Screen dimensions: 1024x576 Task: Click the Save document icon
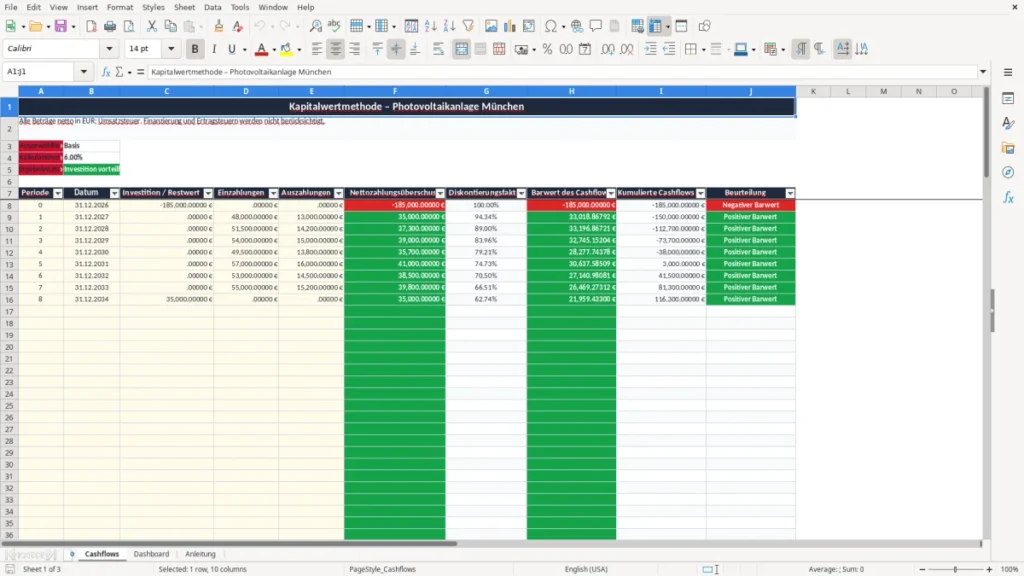tap(61, 26)
